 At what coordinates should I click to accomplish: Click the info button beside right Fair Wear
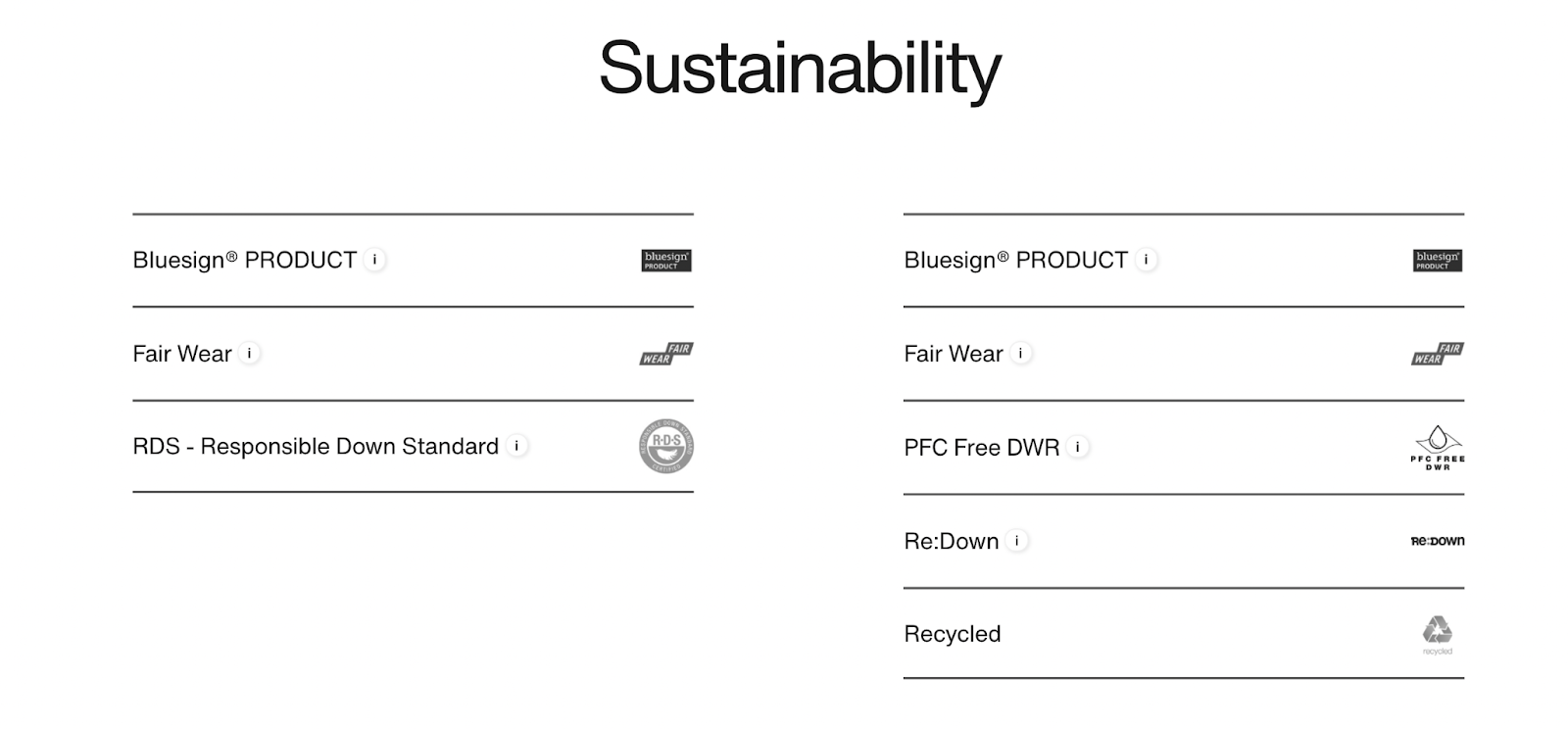tap(1019, 353)
